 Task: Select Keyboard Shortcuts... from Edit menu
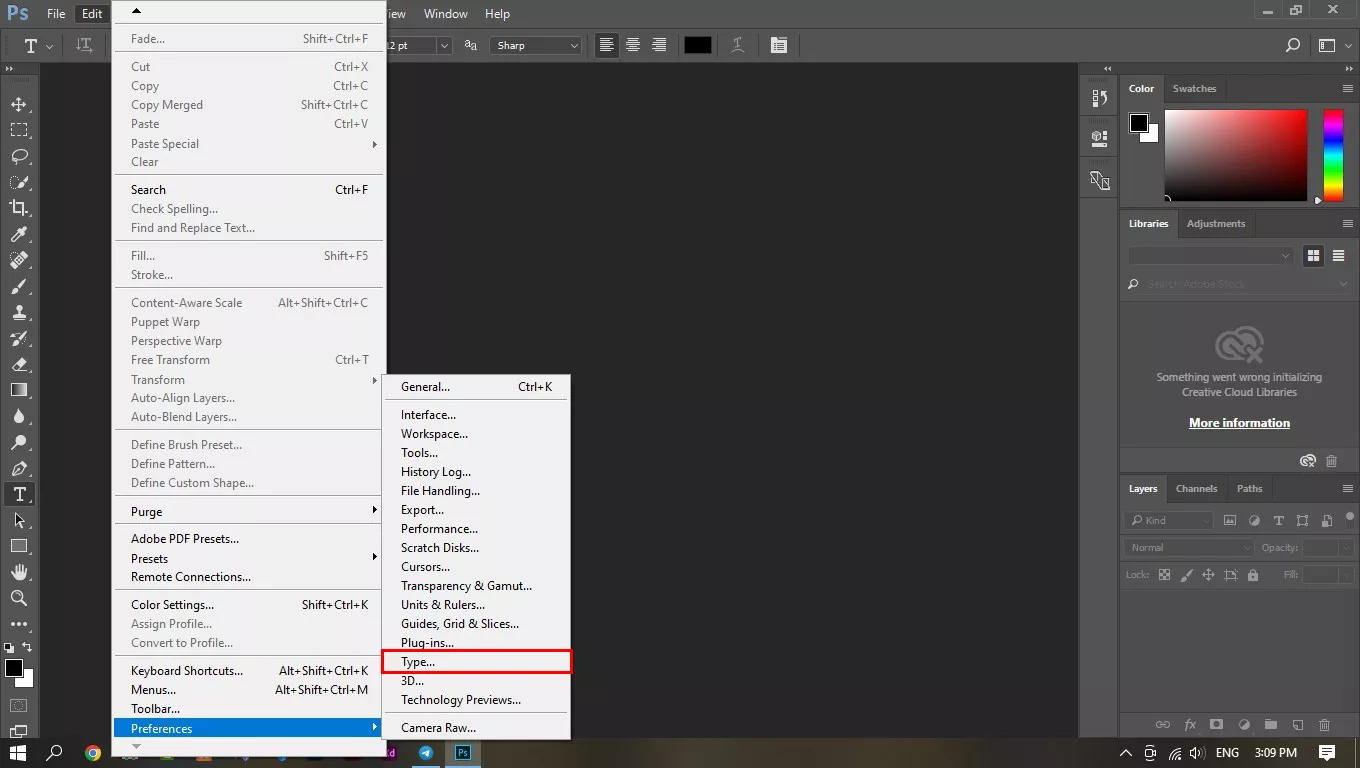click(249, 671)
